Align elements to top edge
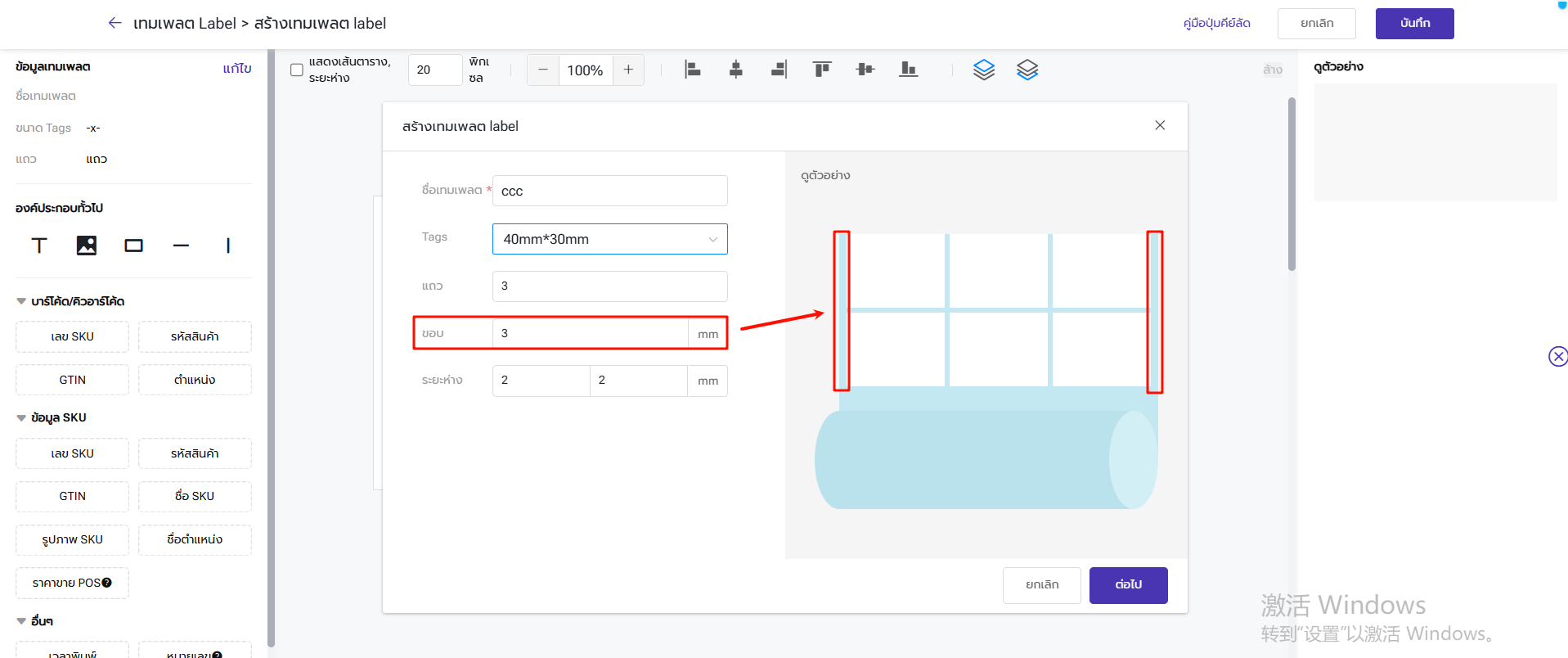Image resolution: width=1568 pixels, height=658 pixels. pos(822,70)
